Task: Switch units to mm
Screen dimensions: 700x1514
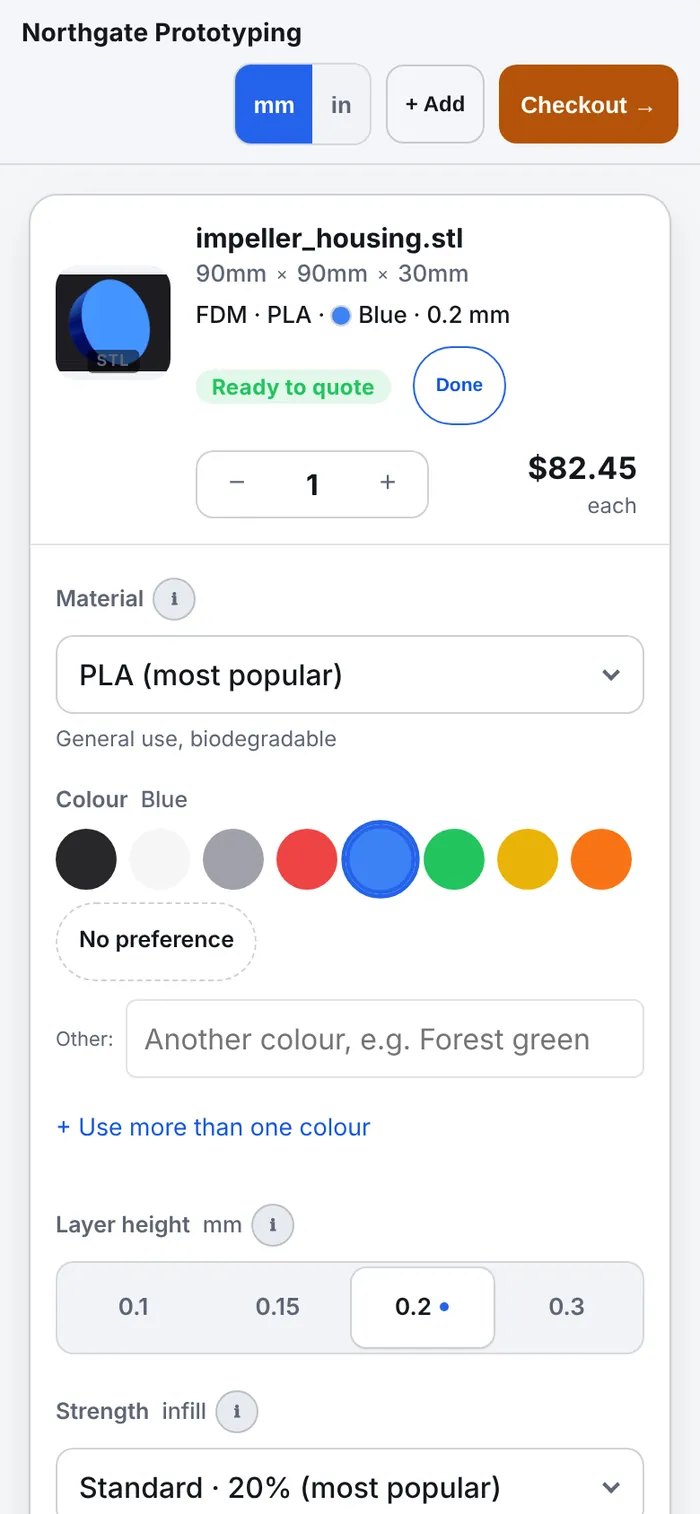Action: click(x=274, y=105)
